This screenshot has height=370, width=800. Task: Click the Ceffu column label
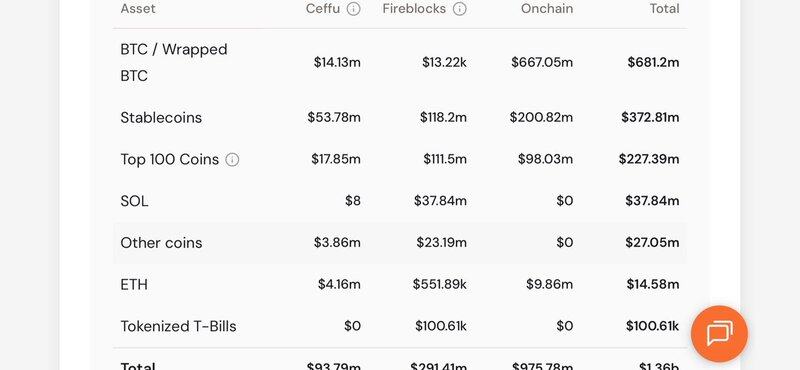coord(323,9)
